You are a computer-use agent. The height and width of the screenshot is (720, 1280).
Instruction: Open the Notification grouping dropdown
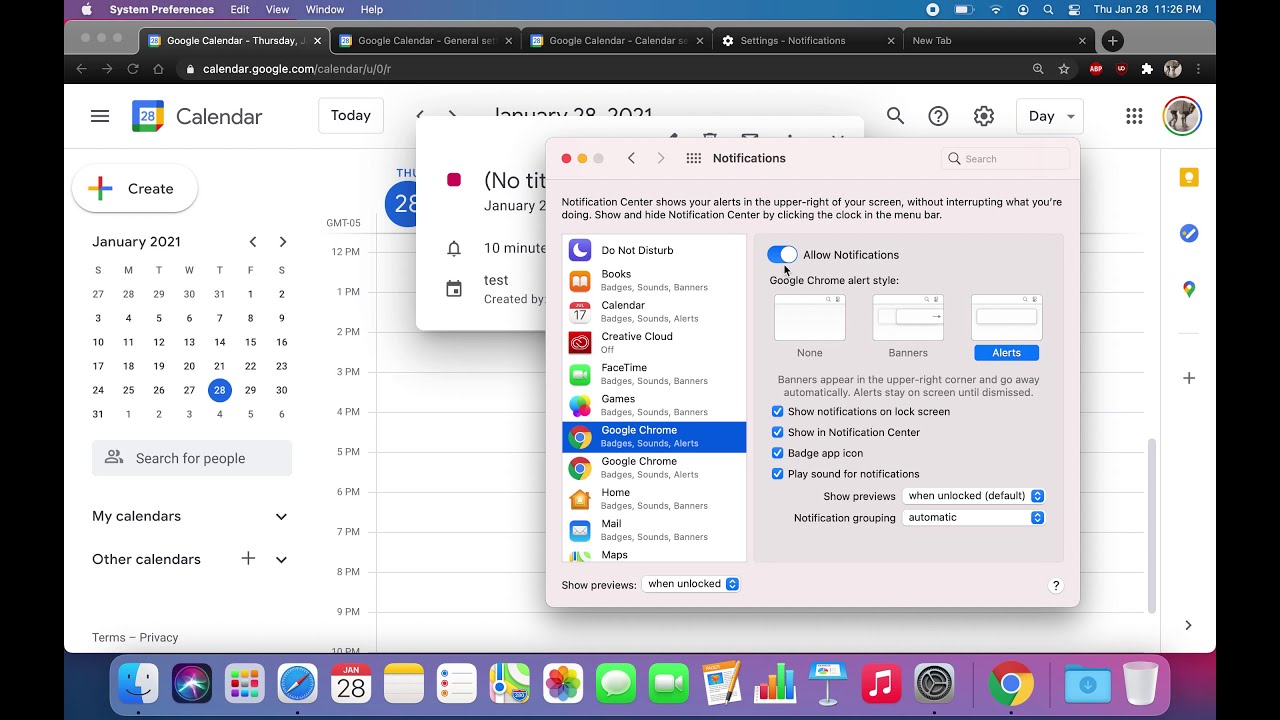coord(974,518)
